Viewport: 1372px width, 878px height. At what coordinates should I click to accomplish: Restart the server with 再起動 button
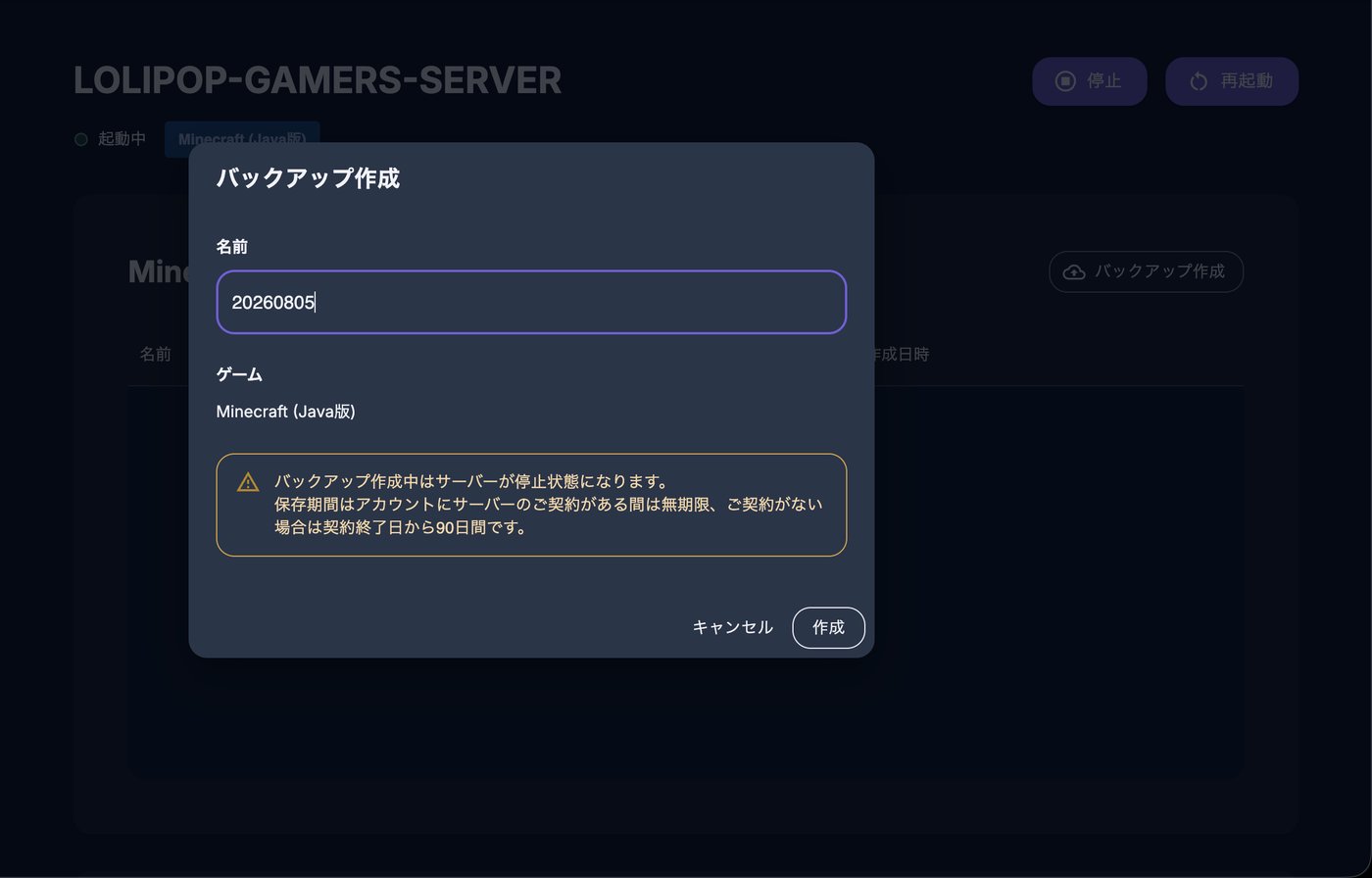pos(1232,81)
